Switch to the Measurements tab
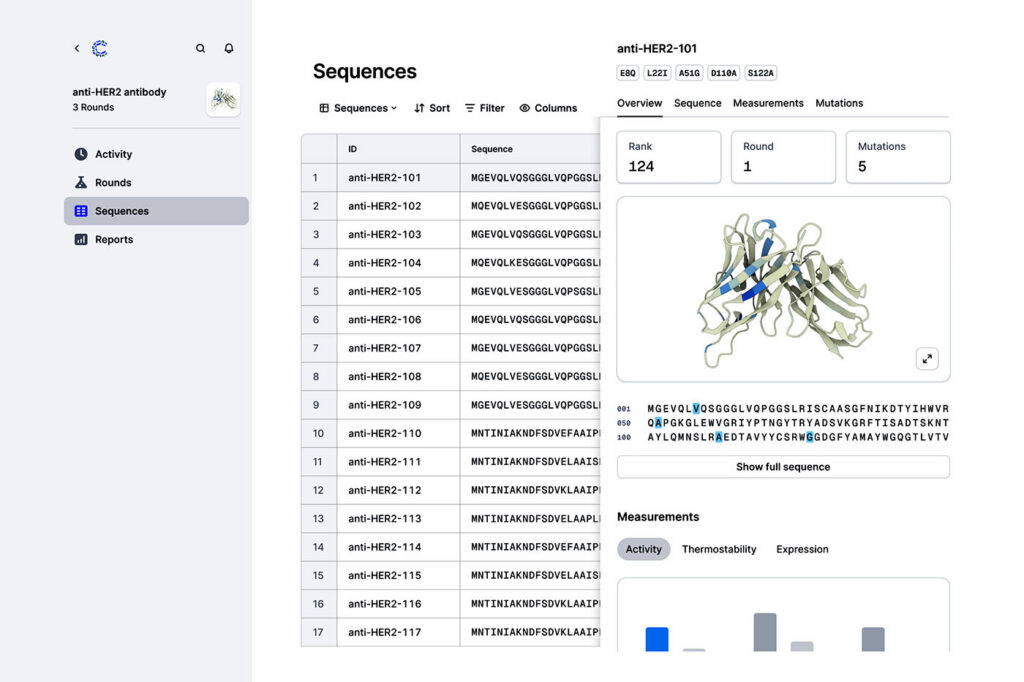The height and width of the screenshot is (682, 1024). [x=768, y=103]
